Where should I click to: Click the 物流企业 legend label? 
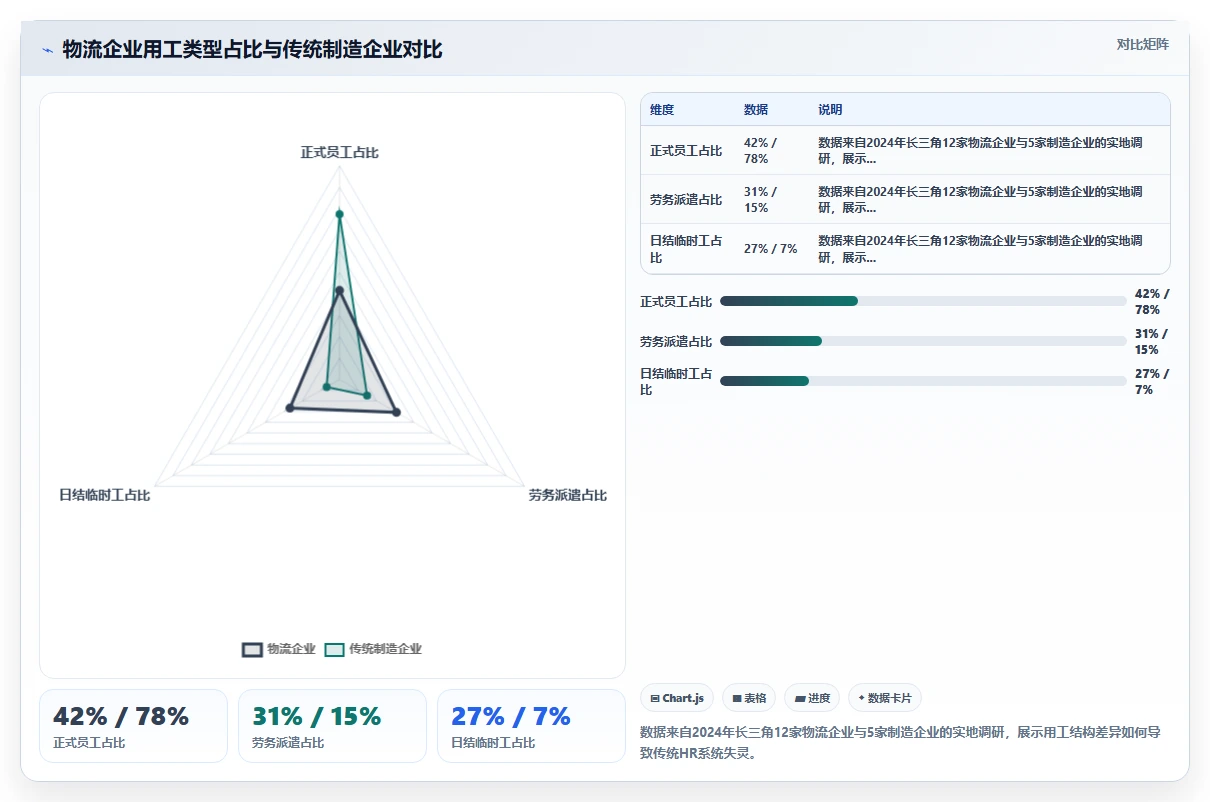pyautogui.click(x=291, y=649)
